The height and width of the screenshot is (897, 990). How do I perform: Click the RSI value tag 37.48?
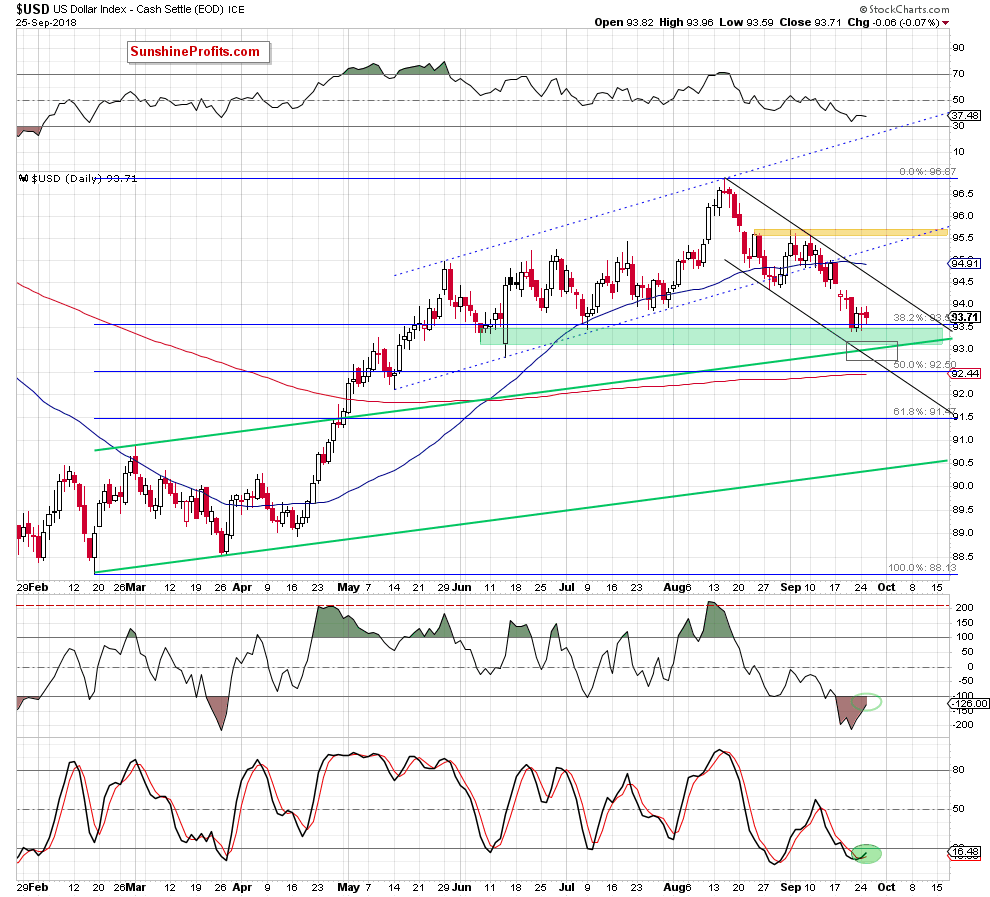click(x=965, y=116)
